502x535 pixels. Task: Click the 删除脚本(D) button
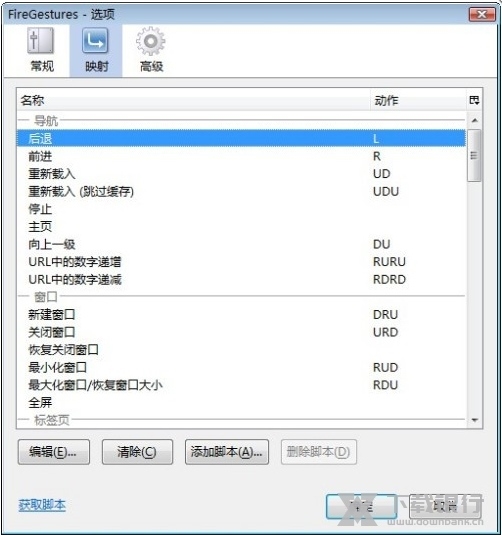tap(319, 452)
